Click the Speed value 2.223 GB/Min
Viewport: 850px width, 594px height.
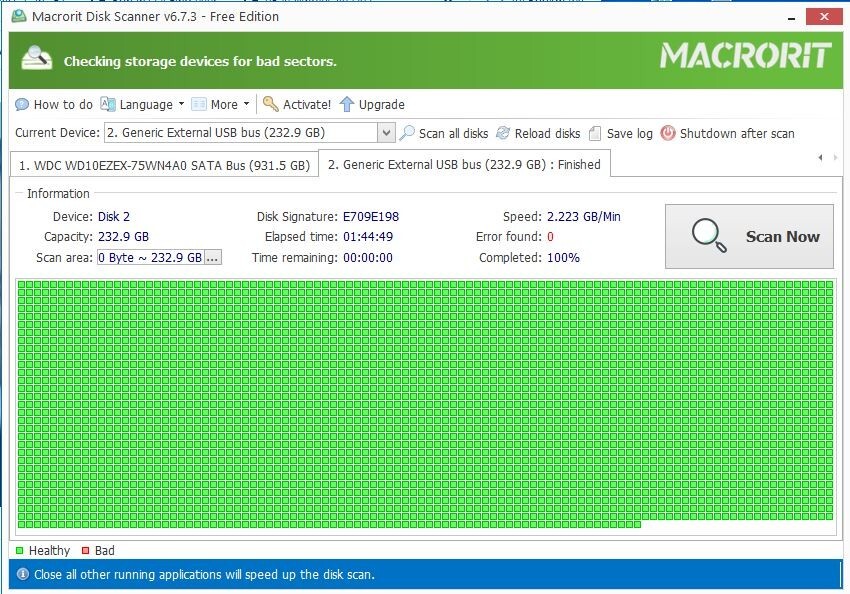point(584,217)
